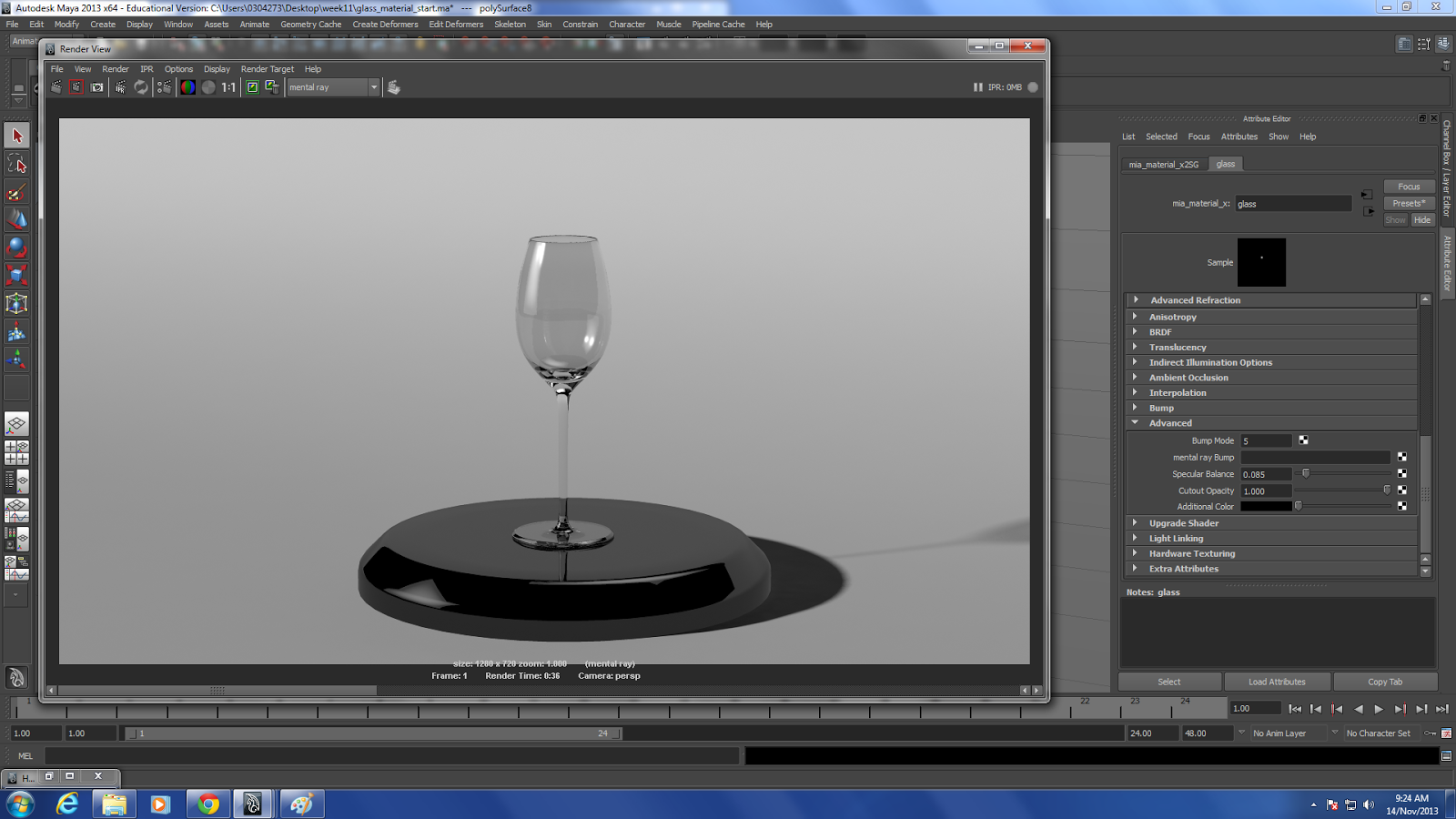Screen dimensions: 1456x819
Task: Switch to the mia_material_x2SG tab
Action: click(x=1164, y=165)
